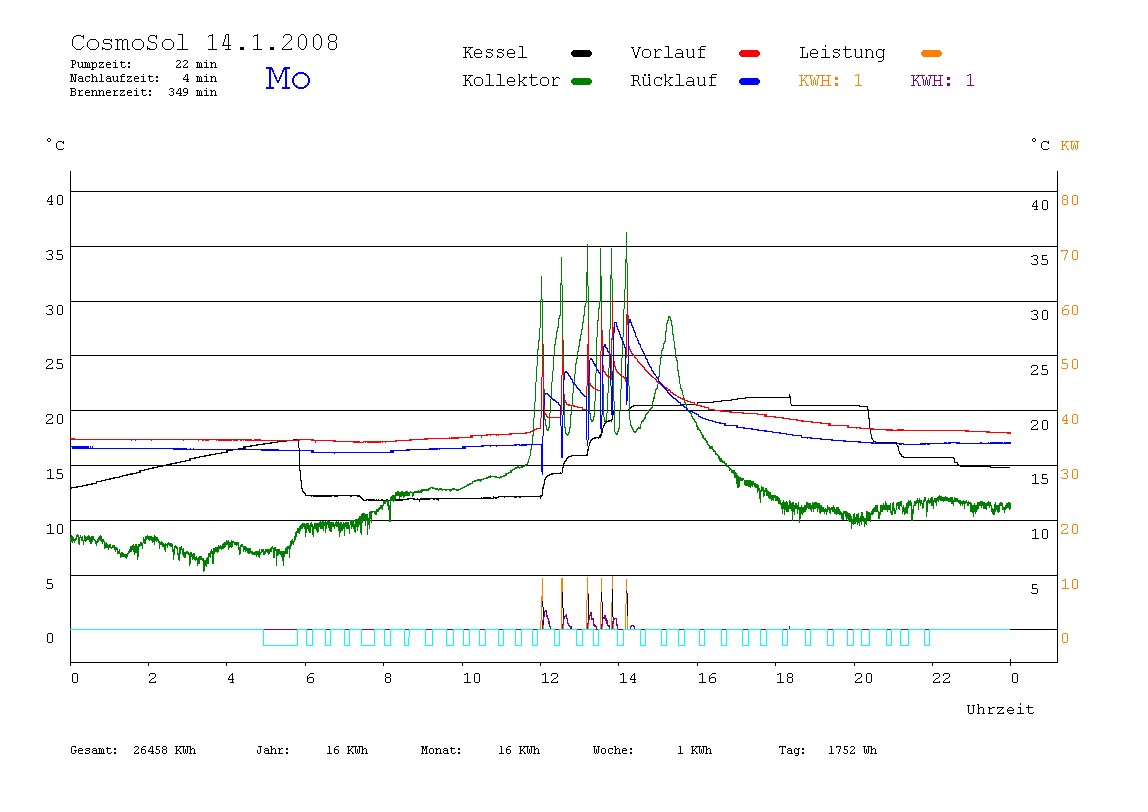Click the "Rücklauf" legend label
1148x812 pixels.
674,81
